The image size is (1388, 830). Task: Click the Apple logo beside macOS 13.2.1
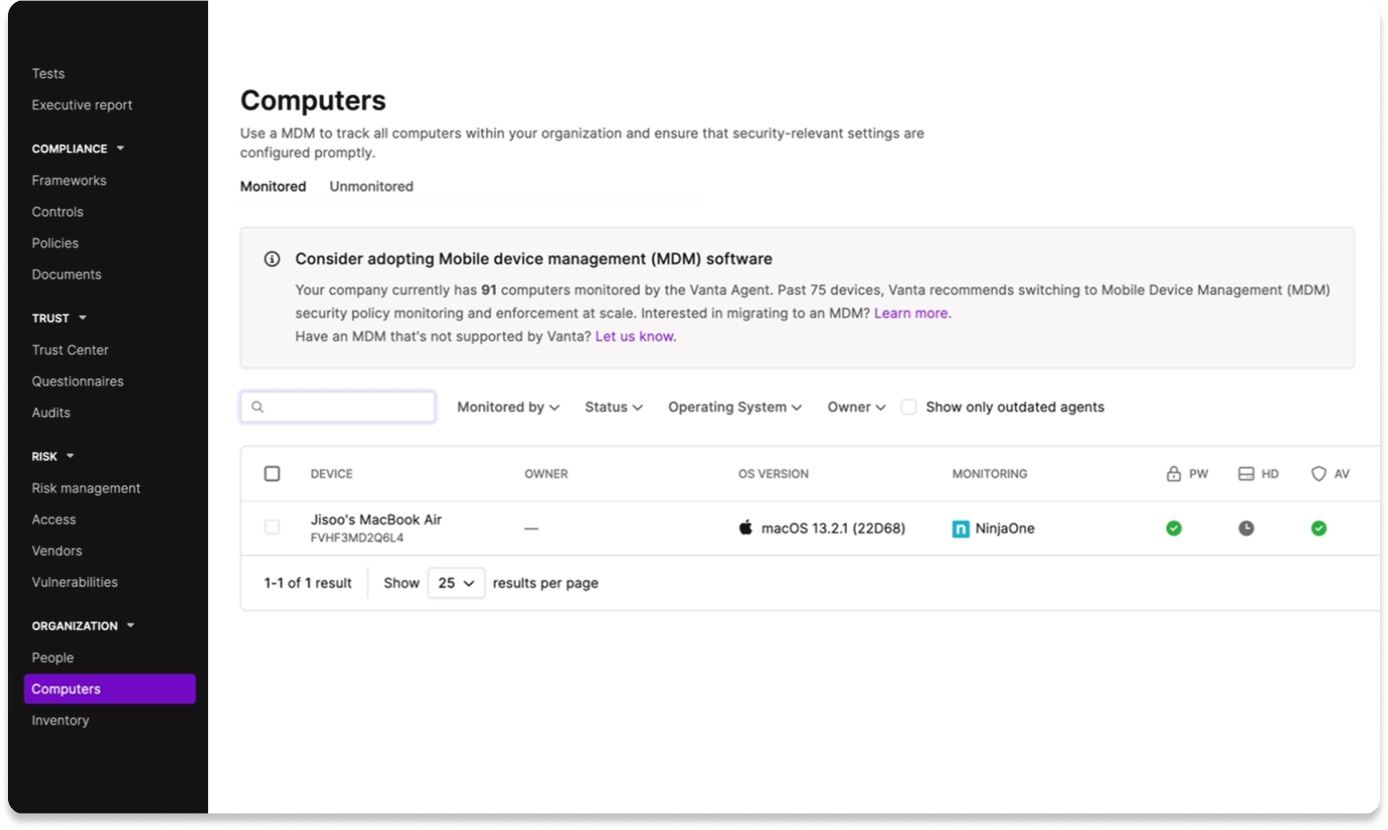click(x=746, y=527)
